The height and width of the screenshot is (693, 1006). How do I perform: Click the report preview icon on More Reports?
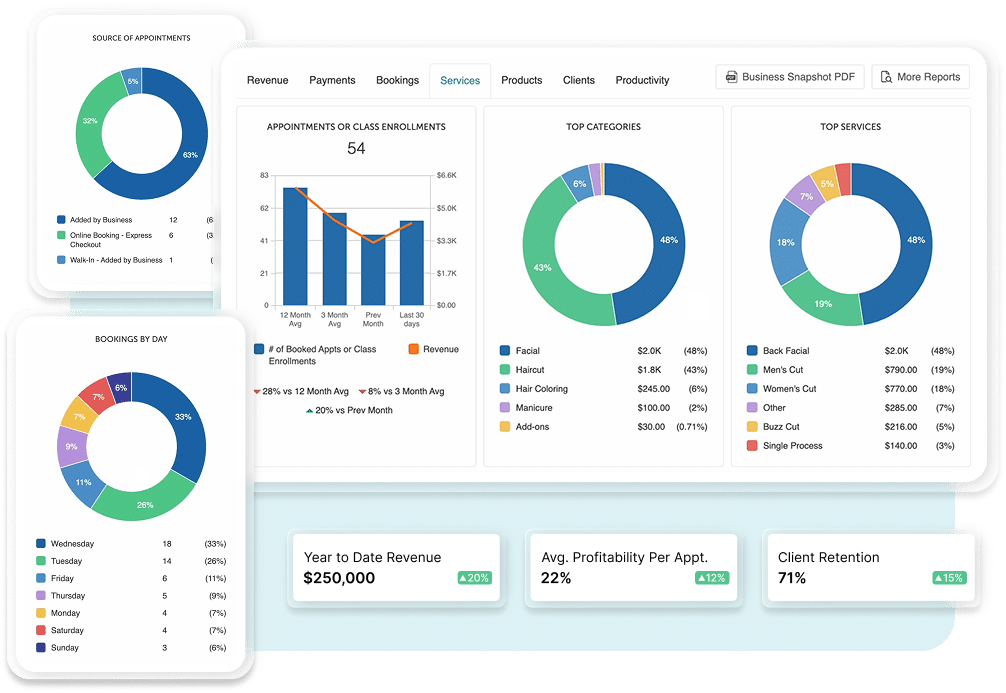(884, 76)
